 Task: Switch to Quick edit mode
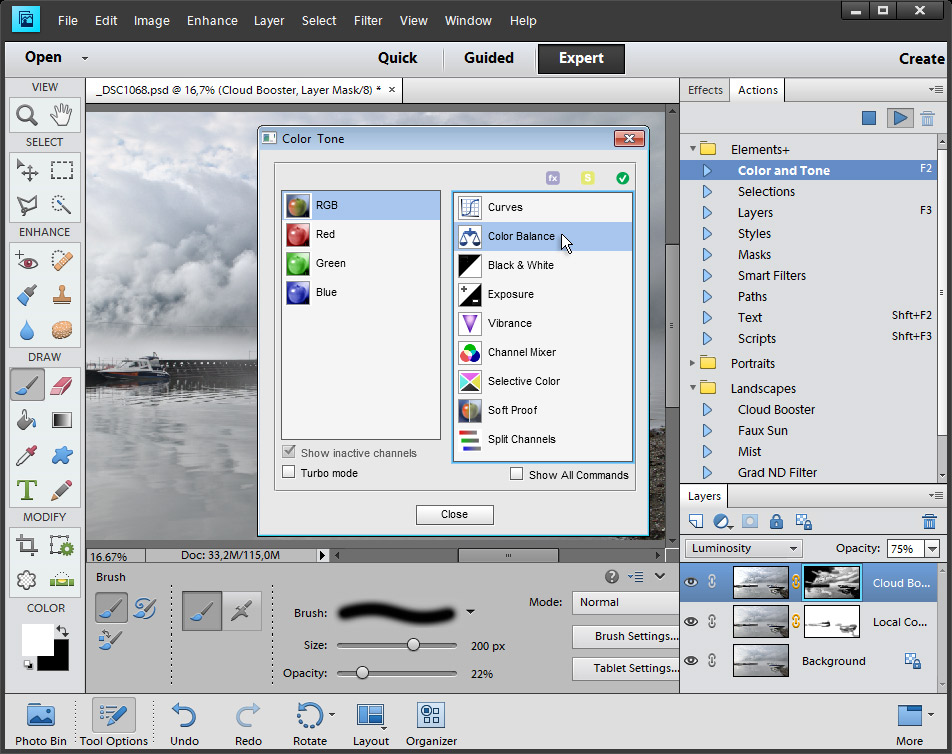pyautogui.click(x=398, y=58)
